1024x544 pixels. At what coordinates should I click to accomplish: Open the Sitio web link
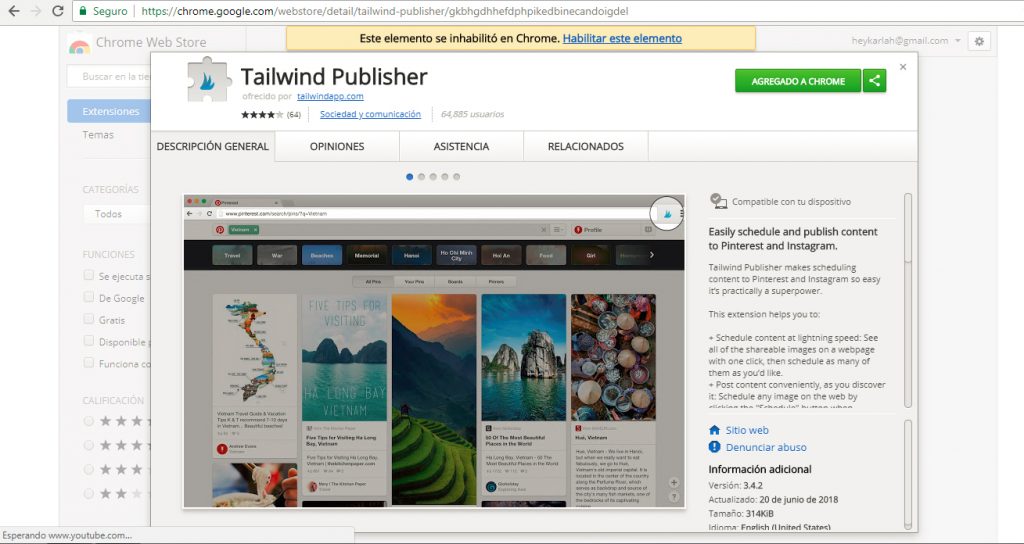coord(747,430)
